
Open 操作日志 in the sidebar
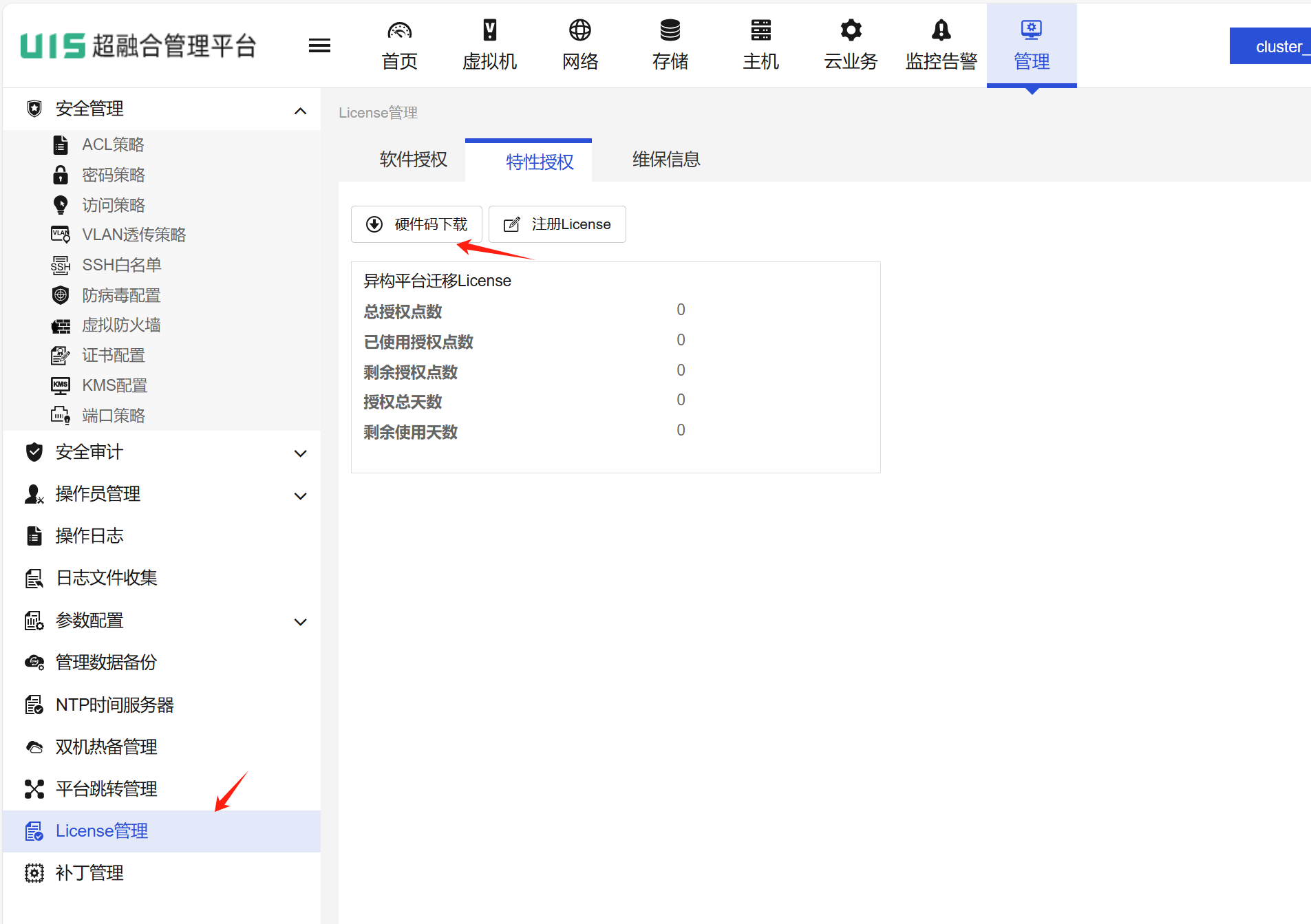click(x=162, y=535)
